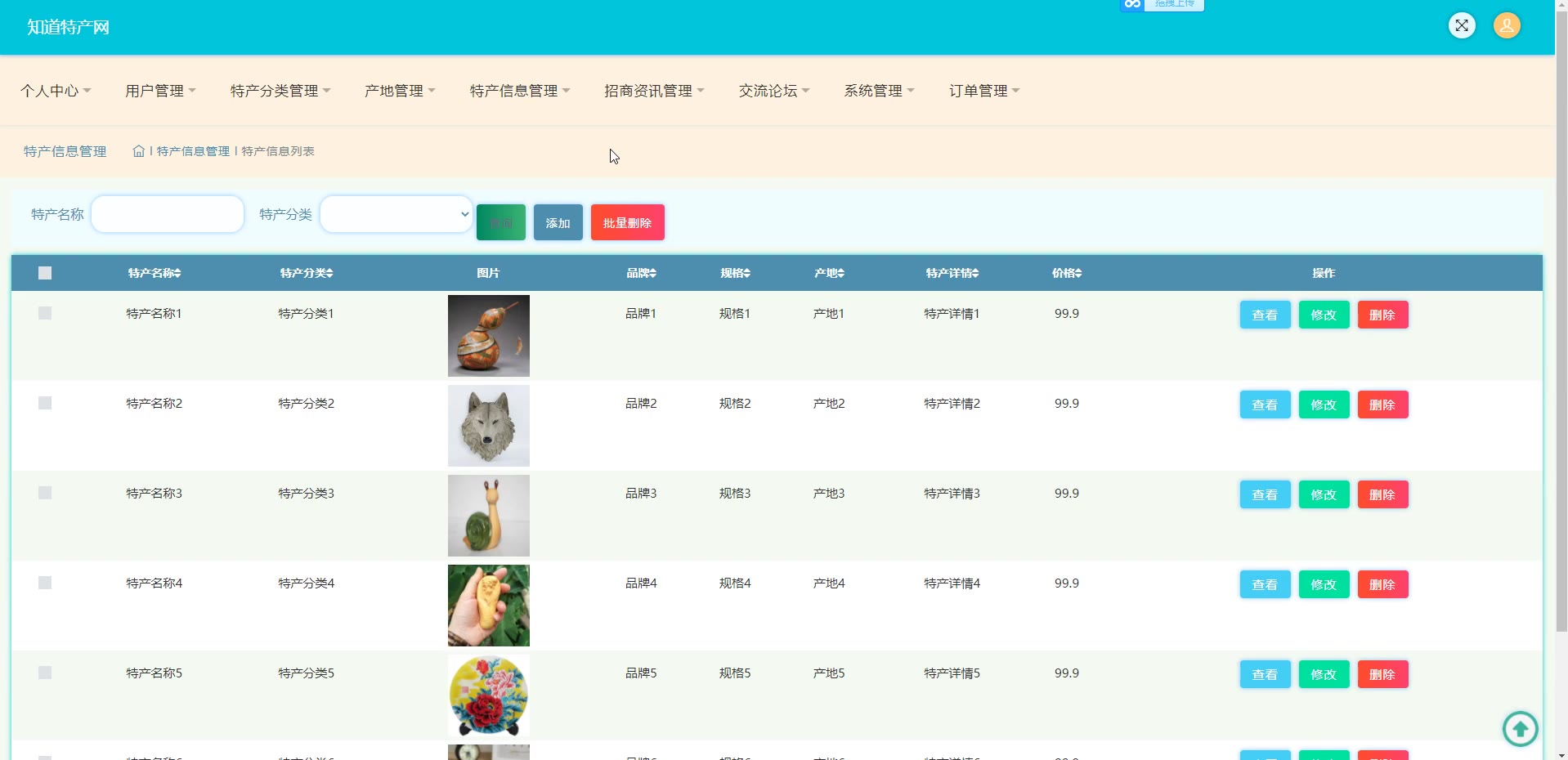Open the 特产分类 filter dropdown
The width and height of the screenshot is (1568, 760).
(x=396, y=214)
